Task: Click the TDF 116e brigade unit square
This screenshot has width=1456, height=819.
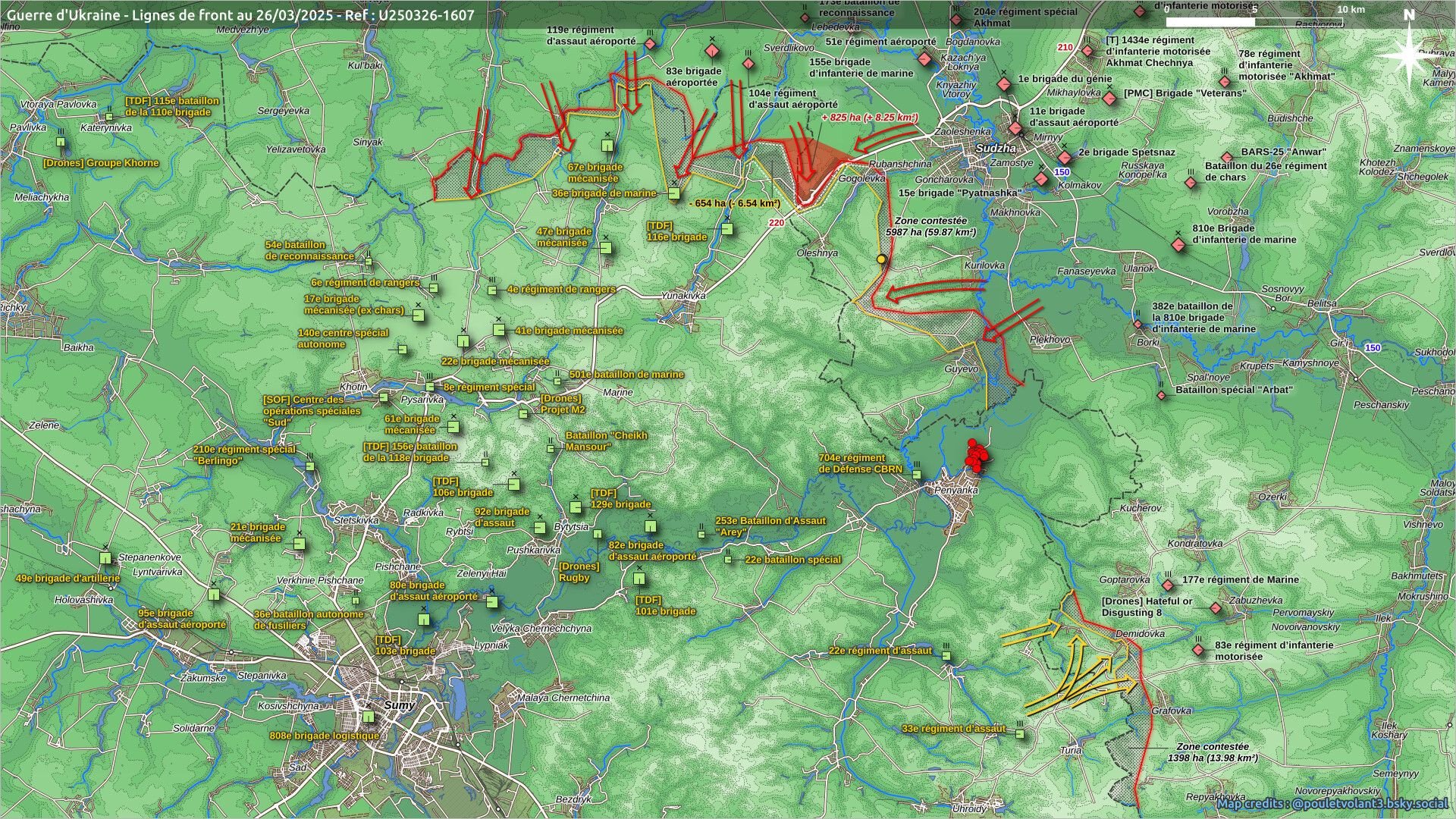Action: [x=727, y=228]
